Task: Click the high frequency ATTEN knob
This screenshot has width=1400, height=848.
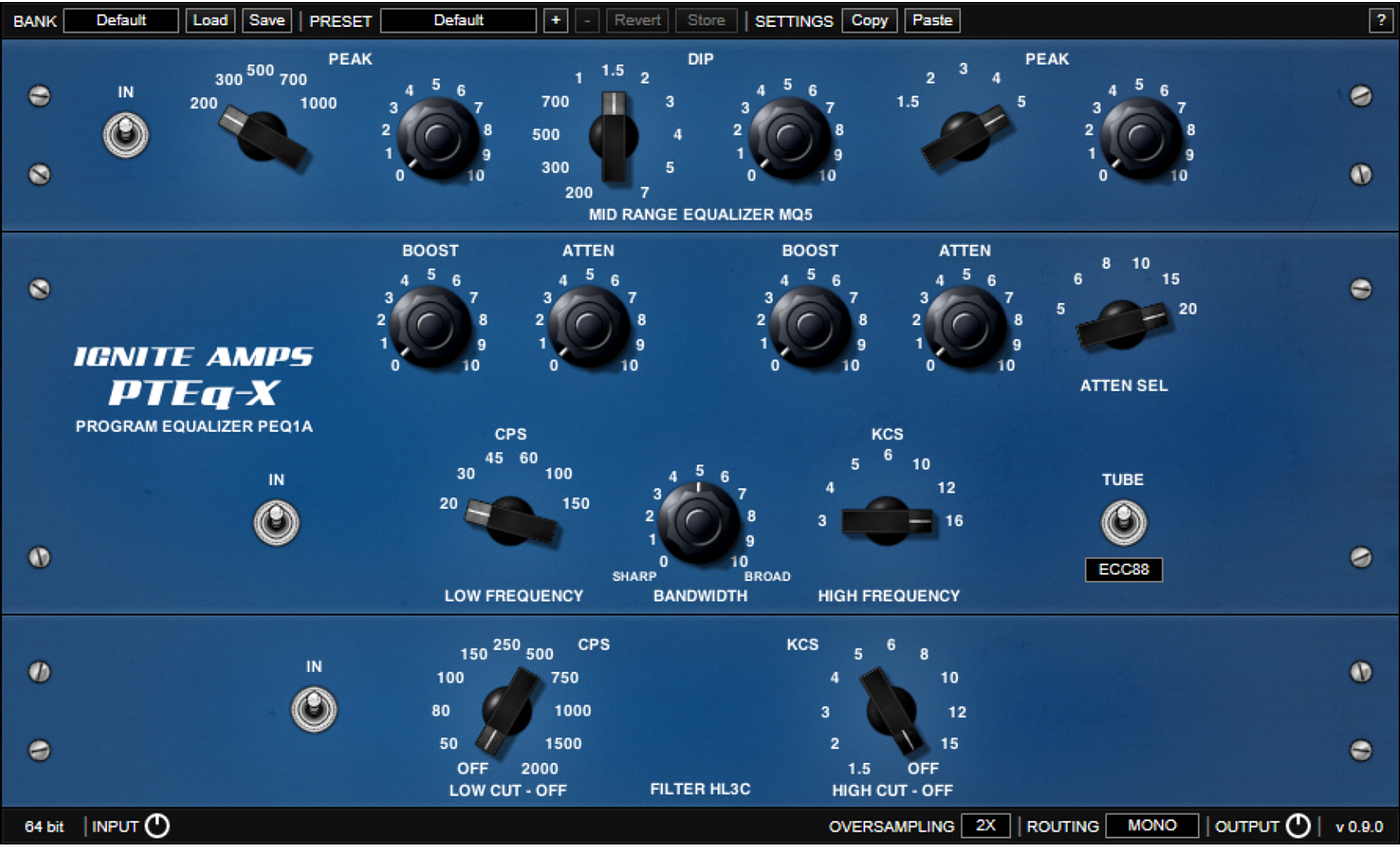Action: [966, 326]
